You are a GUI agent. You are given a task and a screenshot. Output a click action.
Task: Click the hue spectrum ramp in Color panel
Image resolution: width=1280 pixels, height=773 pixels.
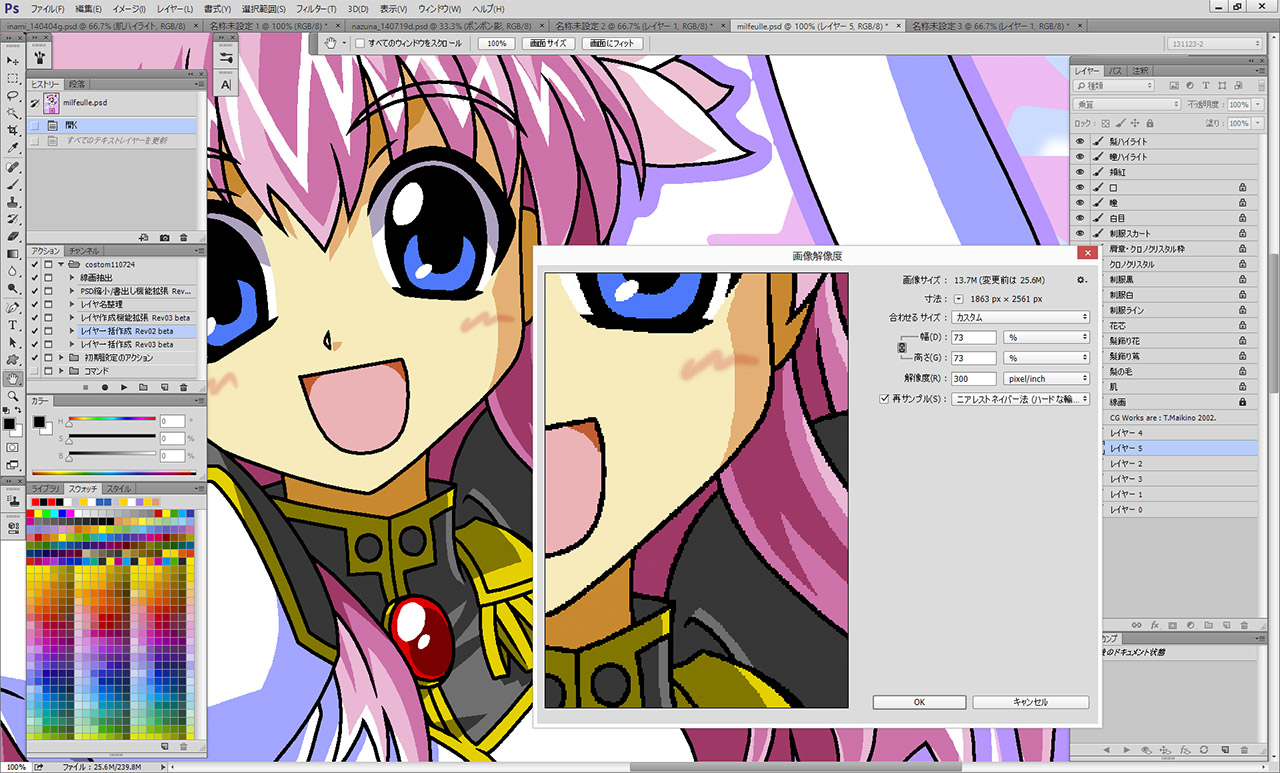pyautogui.click(x=114, y=473)
